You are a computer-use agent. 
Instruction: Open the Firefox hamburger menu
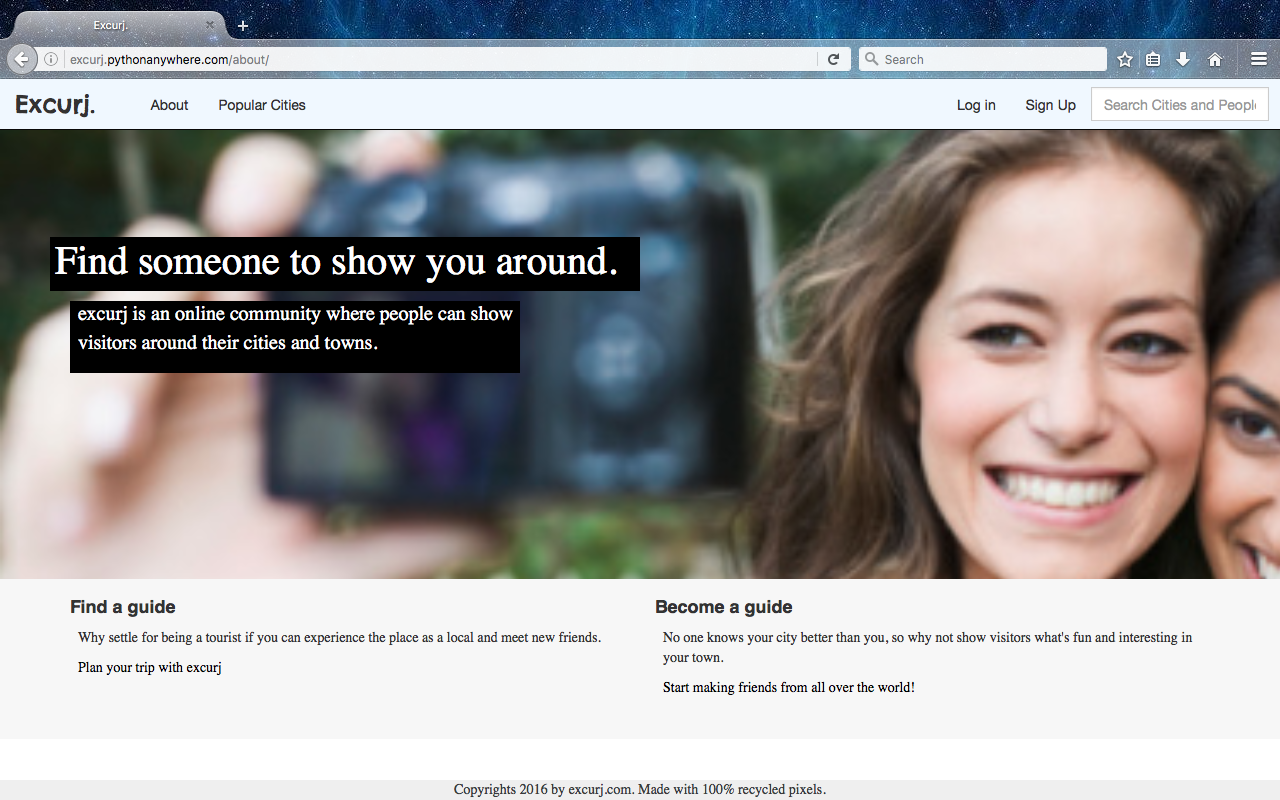(x=1258, y=59)
